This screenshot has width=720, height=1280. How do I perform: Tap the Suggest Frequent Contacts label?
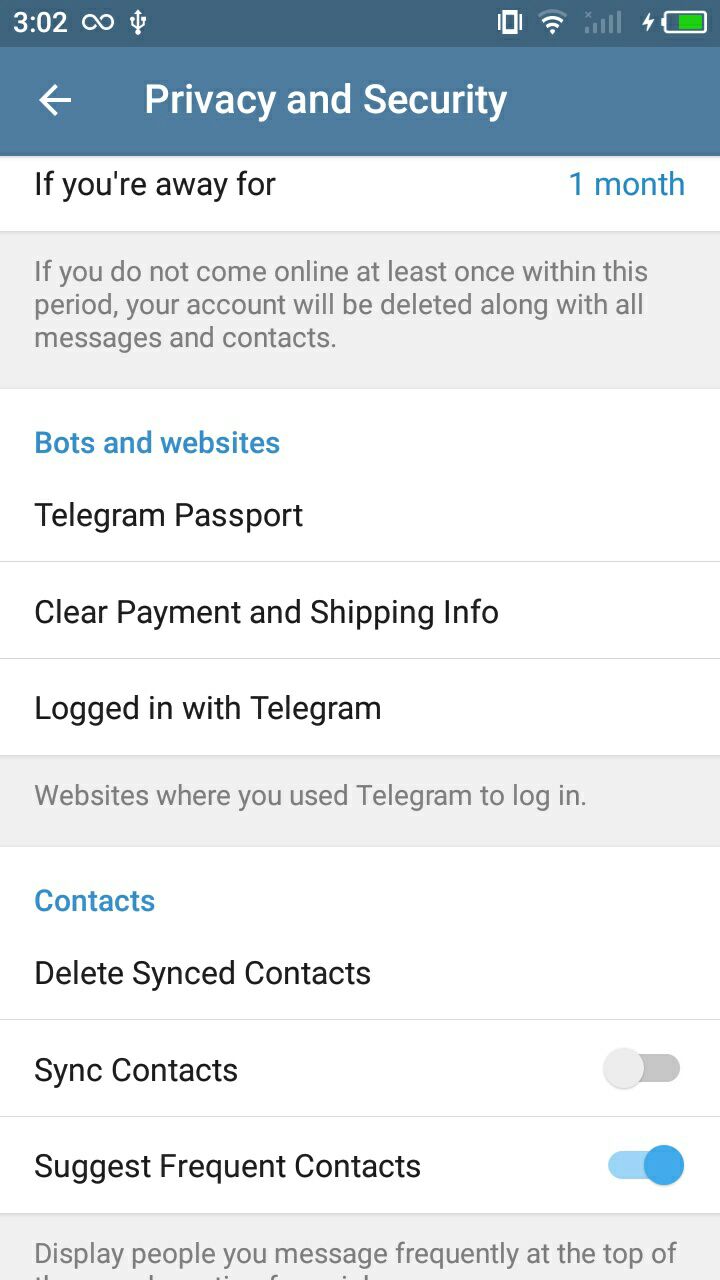(227, 1166)
